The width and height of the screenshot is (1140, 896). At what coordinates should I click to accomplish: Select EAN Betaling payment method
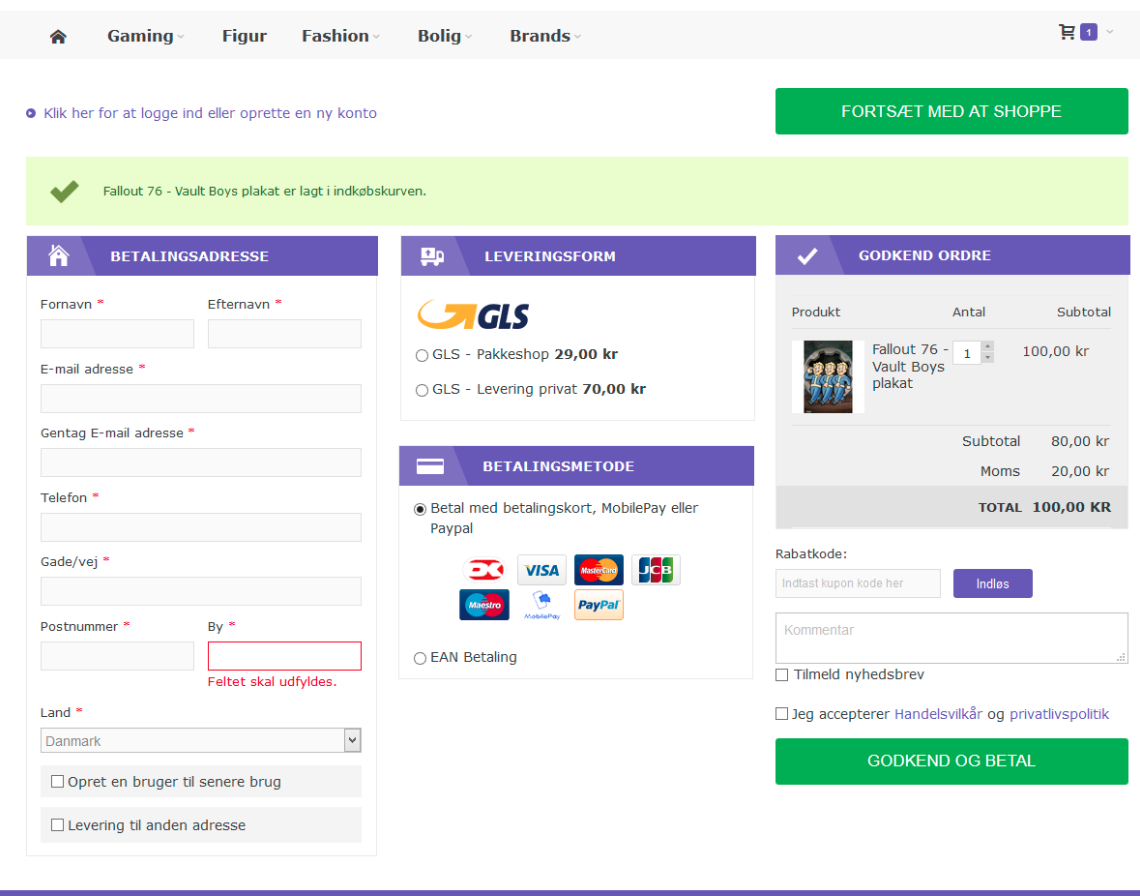tap(420, 658)
